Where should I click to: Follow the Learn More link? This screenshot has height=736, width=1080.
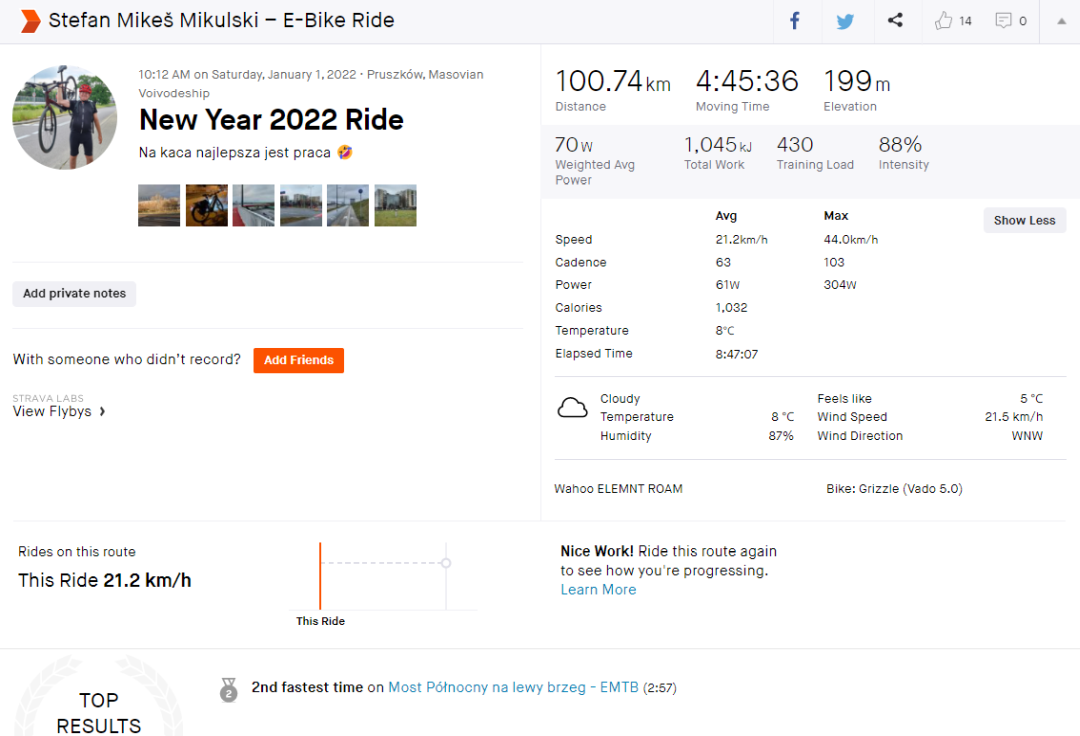click(598, 589)
